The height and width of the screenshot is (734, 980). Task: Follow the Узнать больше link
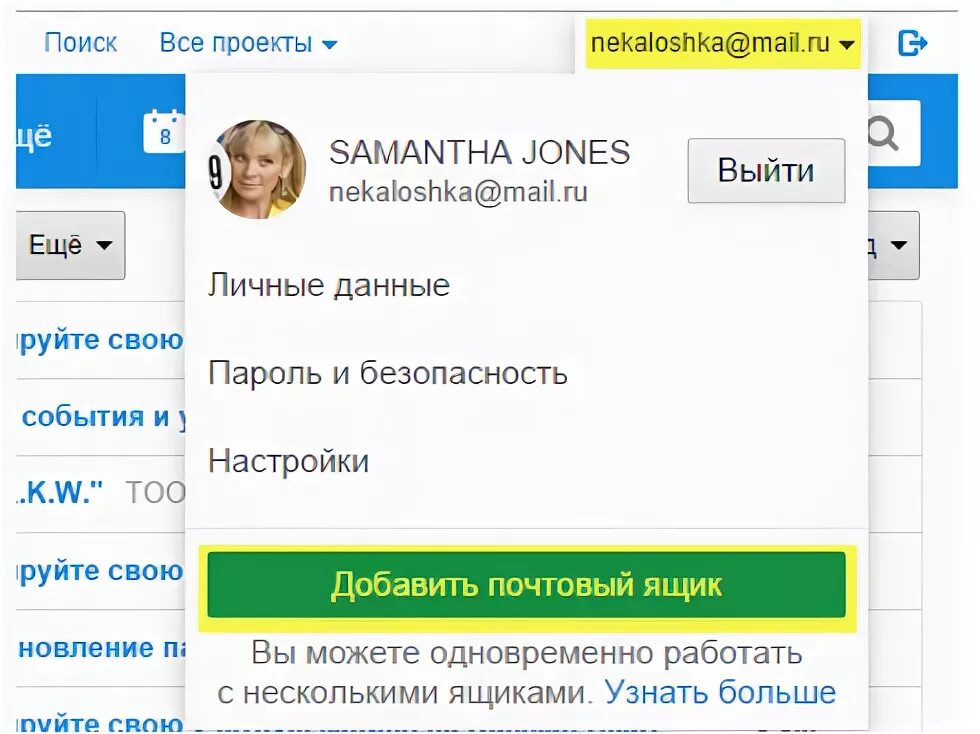[x=720, y=692]
